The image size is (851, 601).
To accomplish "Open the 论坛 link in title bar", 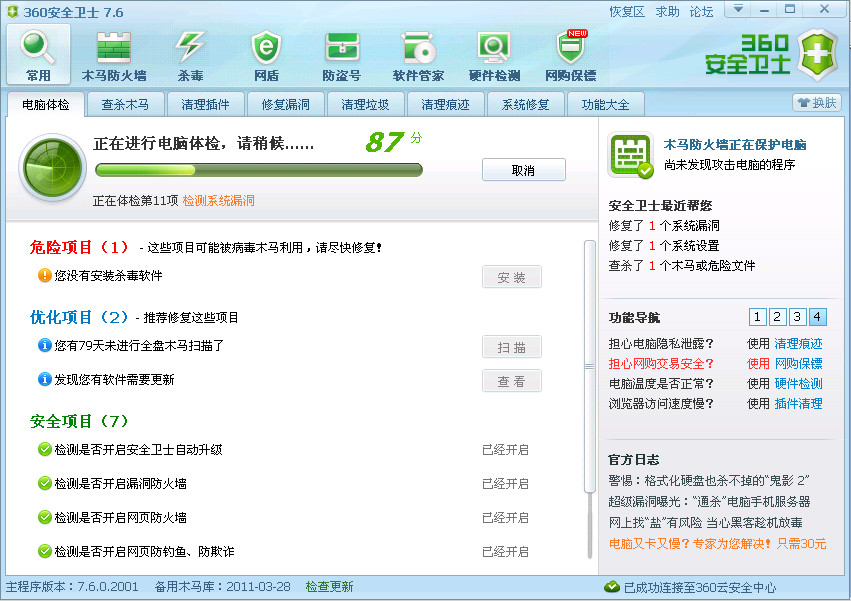I will (701, 12).
